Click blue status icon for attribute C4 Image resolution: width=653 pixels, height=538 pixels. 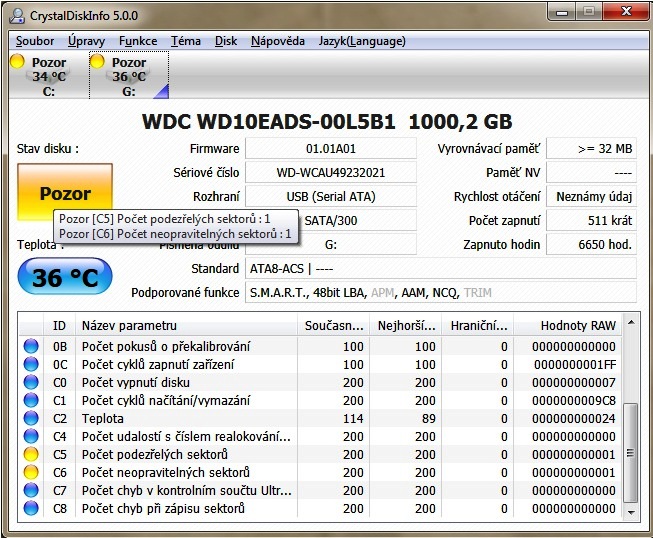pos(31,436)
